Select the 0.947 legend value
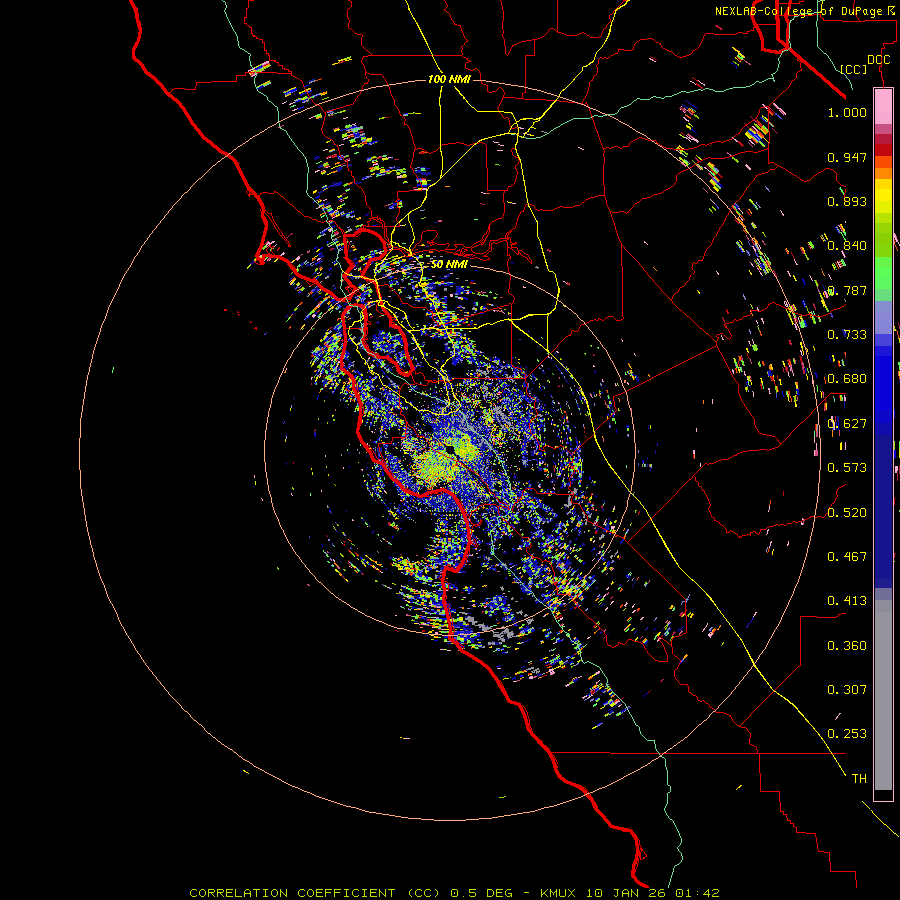The image size is (900, 900). 847,157
